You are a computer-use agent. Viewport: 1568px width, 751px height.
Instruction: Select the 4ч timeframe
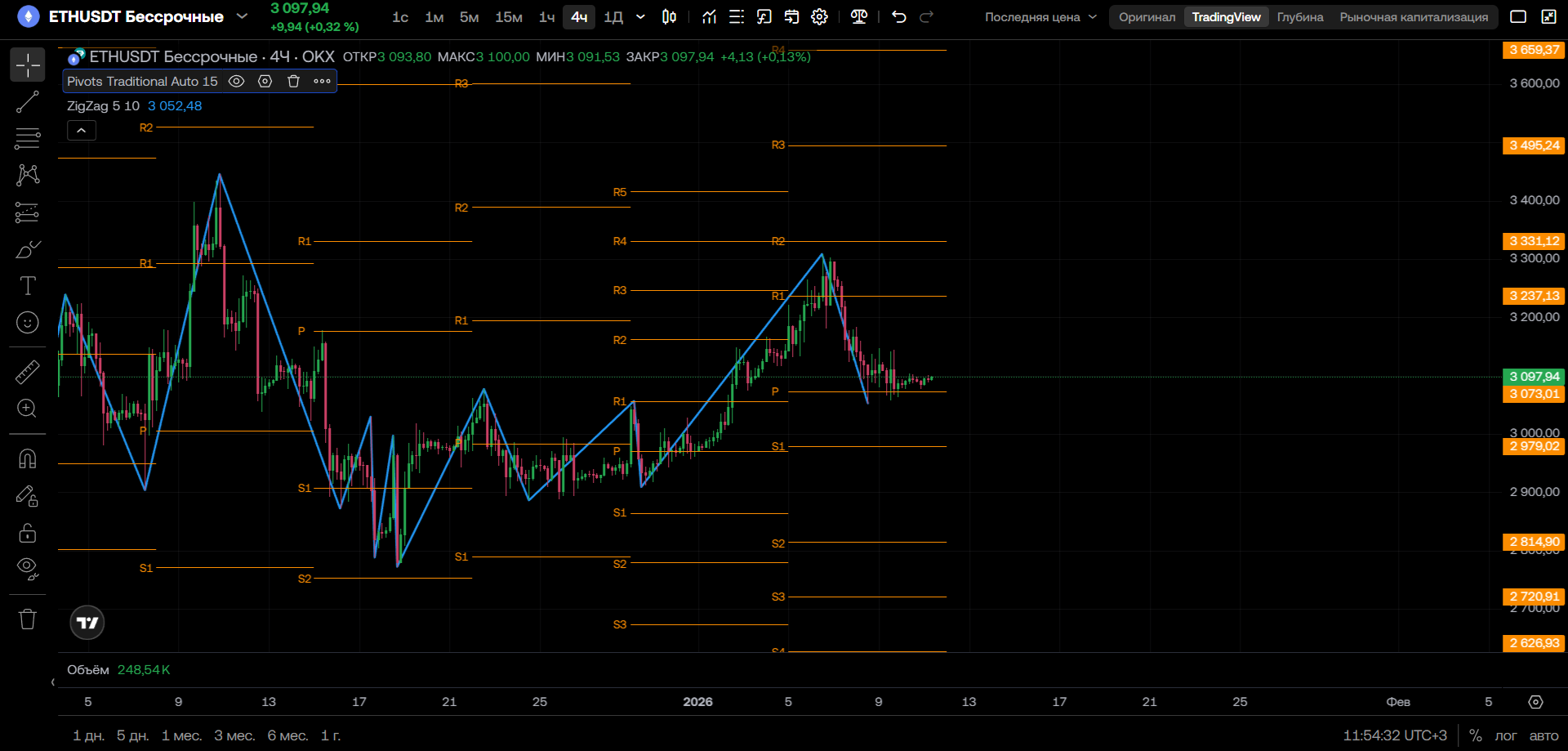(x=579, y=17)
